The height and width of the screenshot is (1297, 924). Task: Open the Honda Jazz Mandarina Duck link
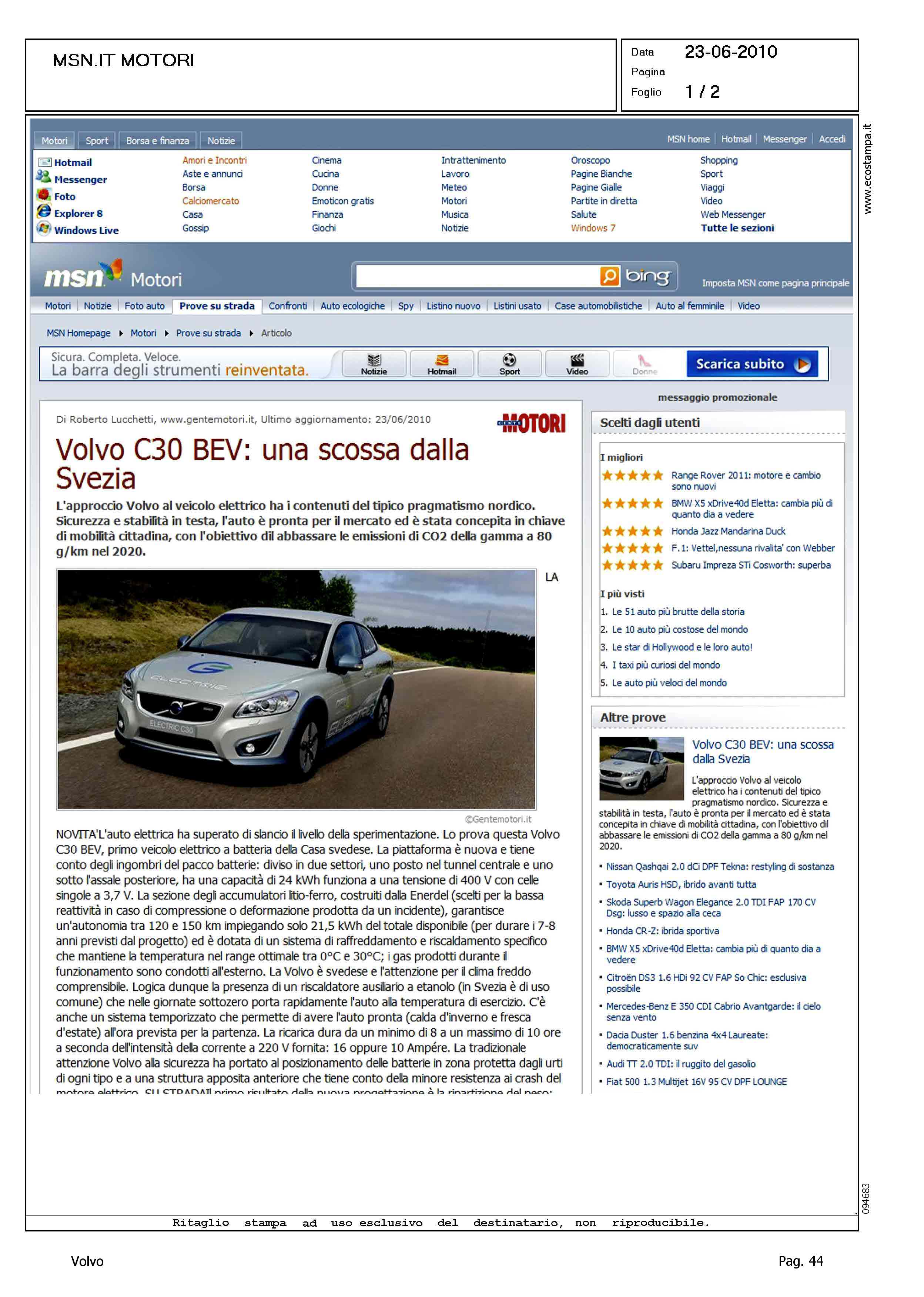click(728, 531)
